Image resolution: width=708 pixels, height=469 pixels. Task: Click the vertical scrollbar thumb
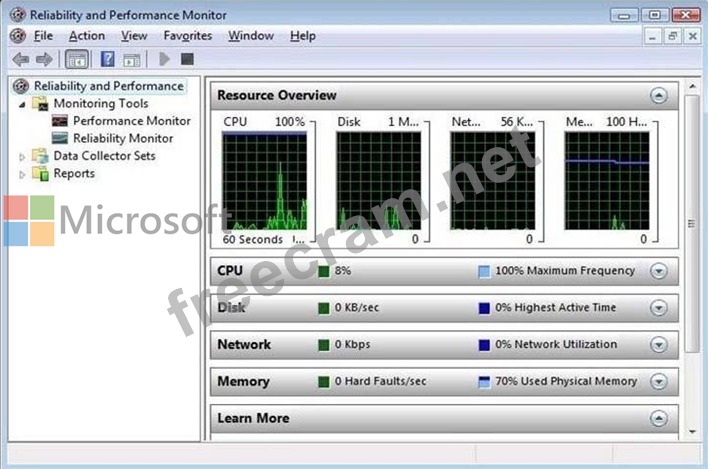[x=692, y=223]
